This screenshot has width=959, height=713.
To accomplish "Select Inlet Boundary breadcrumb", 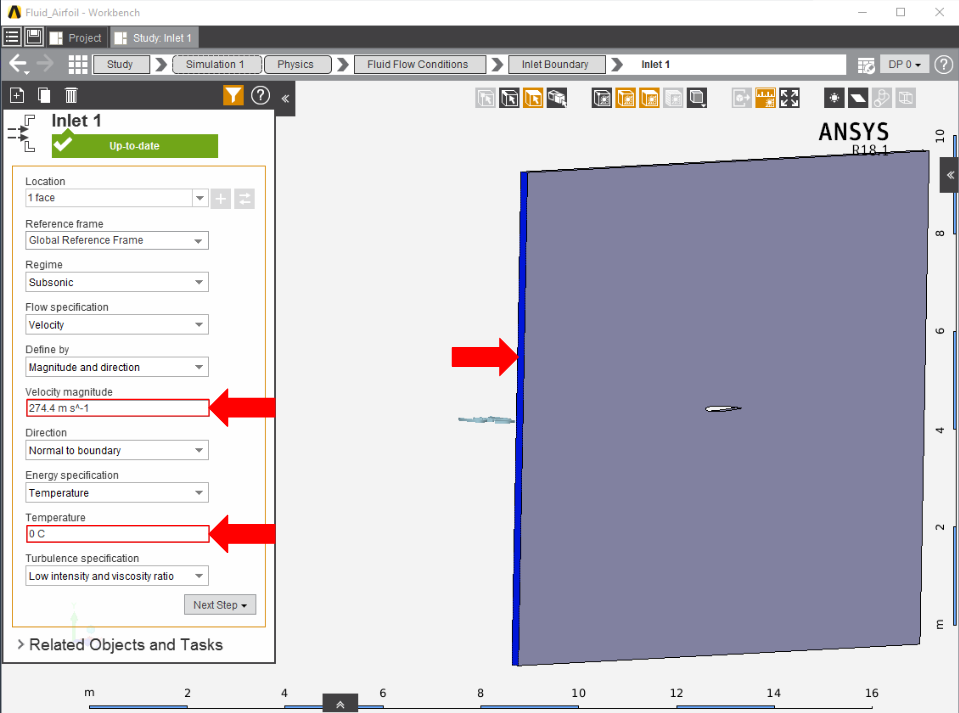I will pyautogui.click(x=557, y=64).
